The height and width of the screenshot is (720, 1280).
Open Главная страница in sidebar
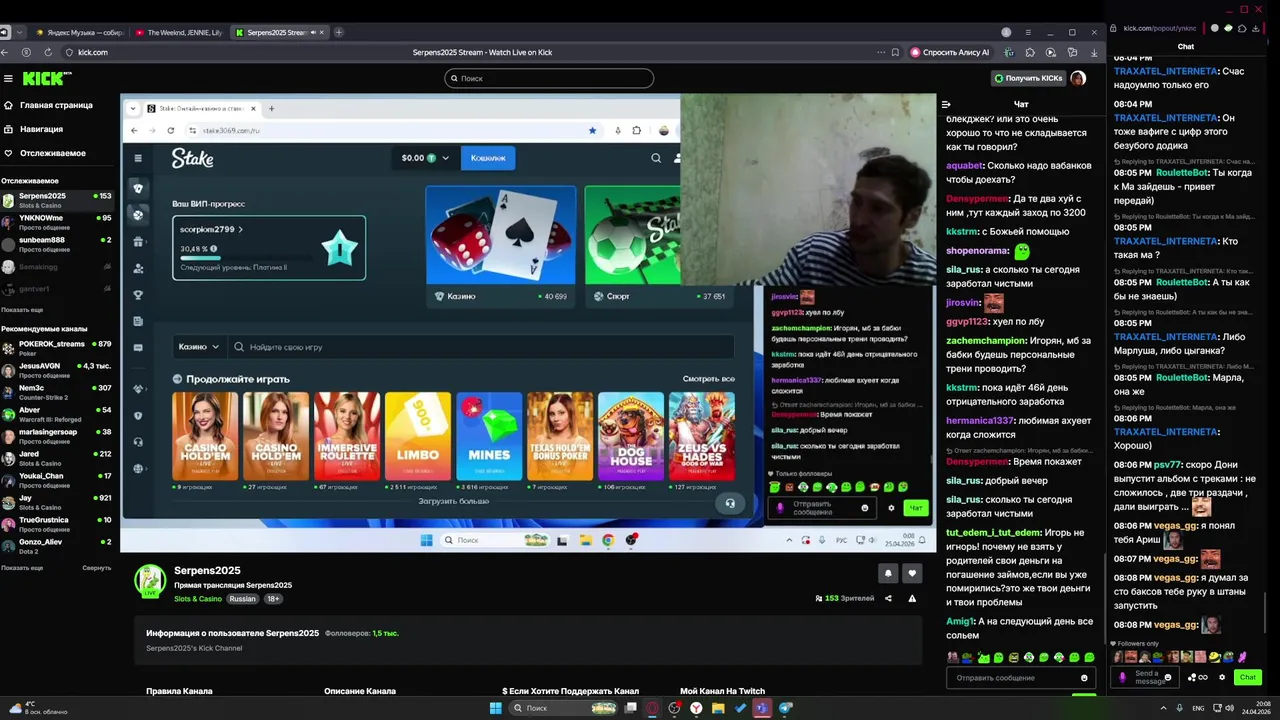[x=56, y=105]
